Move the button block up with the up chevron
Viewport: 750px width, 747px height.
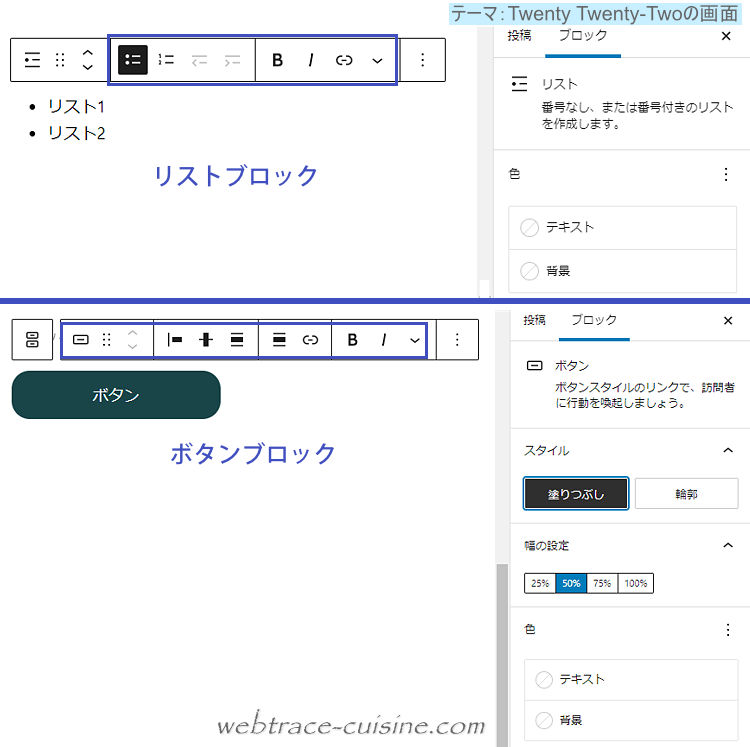[132, 333]
